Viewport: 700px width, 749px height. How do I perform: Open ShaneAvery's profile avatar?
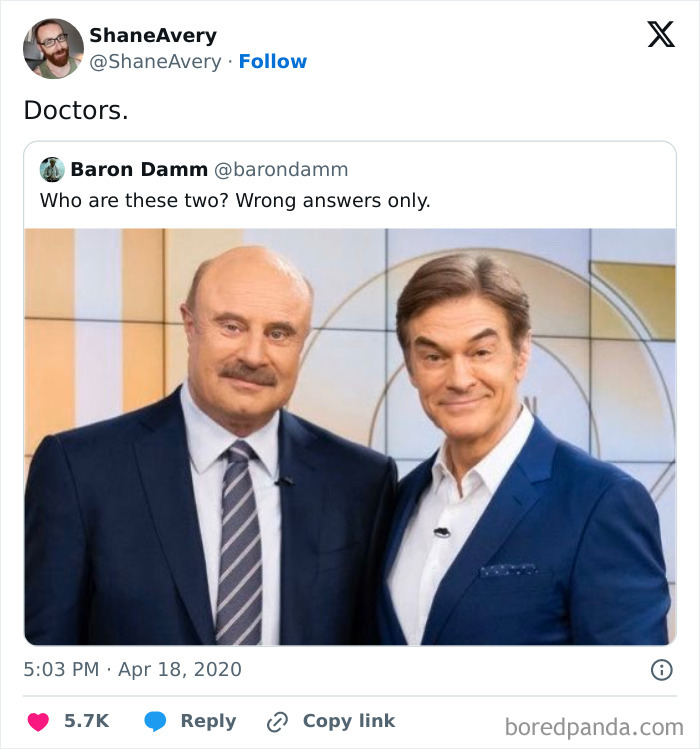tap(53, 48)
